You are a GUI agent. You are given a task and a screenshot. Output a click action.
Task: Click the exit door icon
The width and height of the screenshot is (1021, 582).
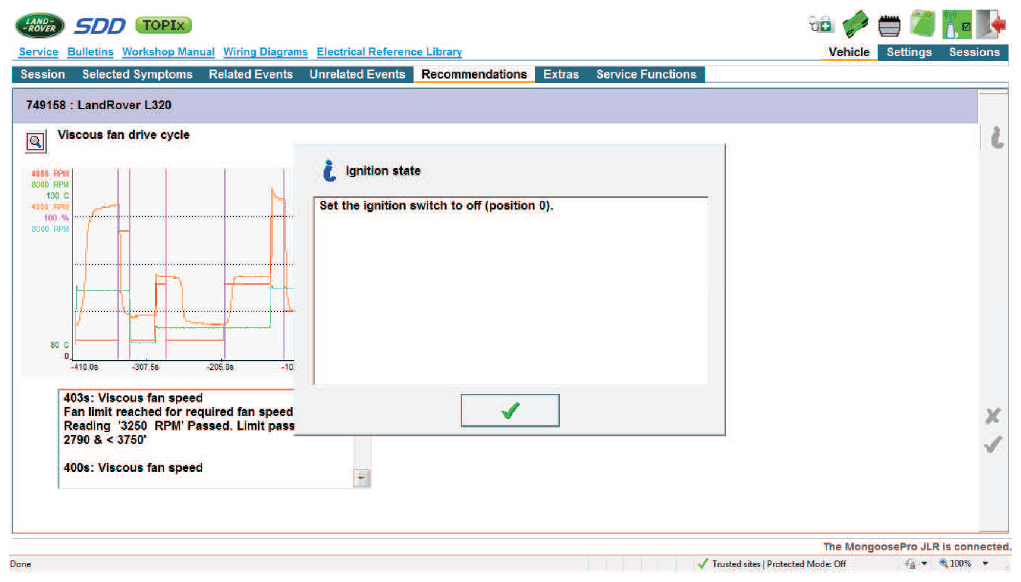(x=991, y=25)
